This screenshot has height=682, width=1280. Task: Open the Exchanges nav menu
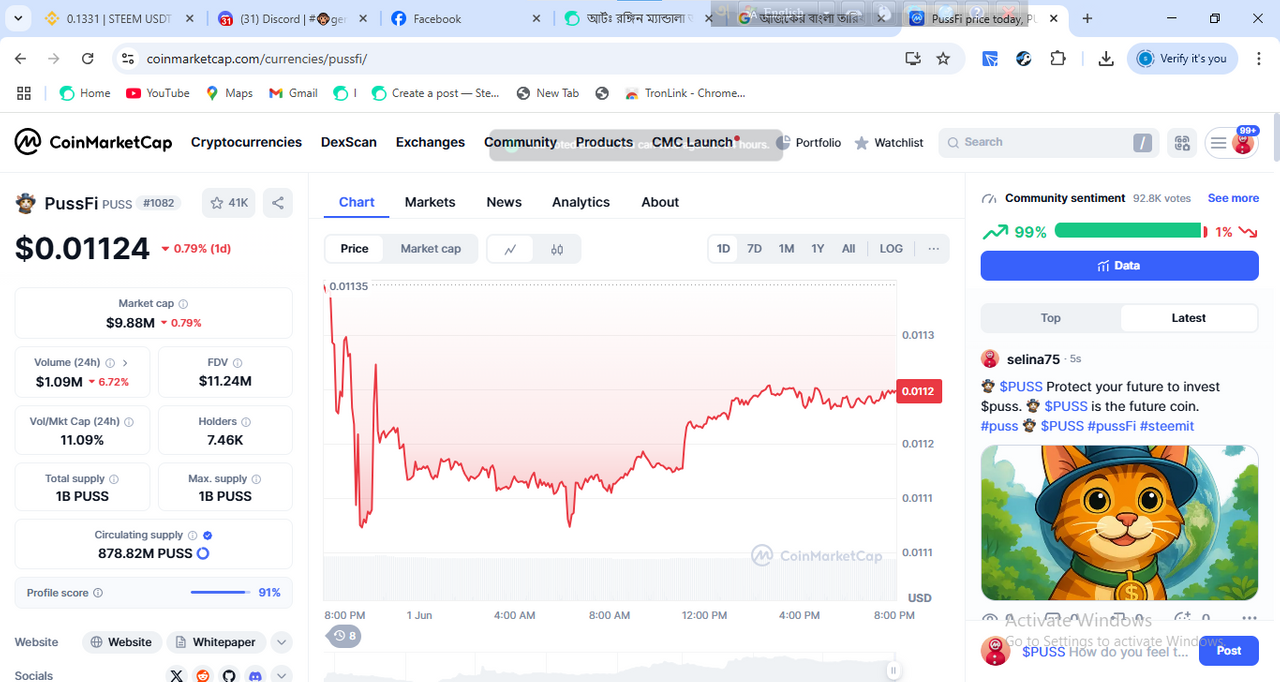(430, 142)
